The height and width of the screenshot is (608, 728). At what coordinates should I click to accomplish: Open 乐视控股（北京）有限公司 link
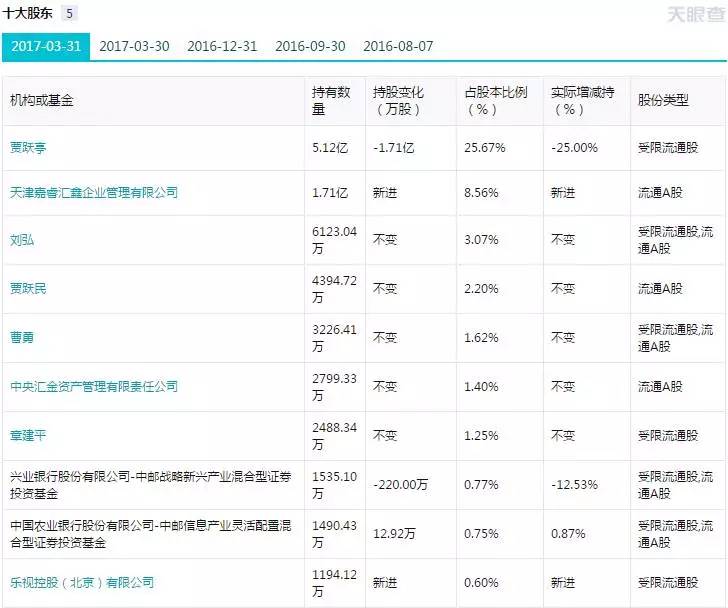click(82, 582)
